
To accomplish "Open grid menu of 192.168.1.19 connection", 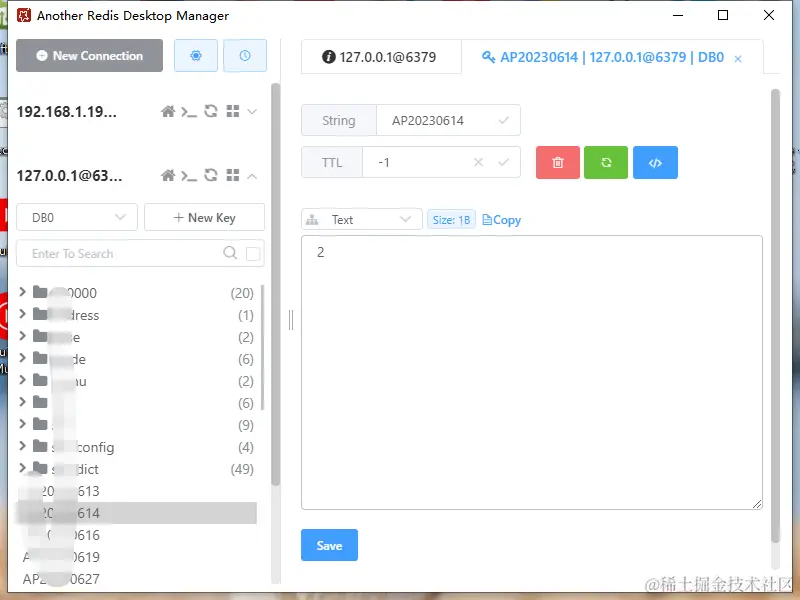I will click(x=233, y=111).
